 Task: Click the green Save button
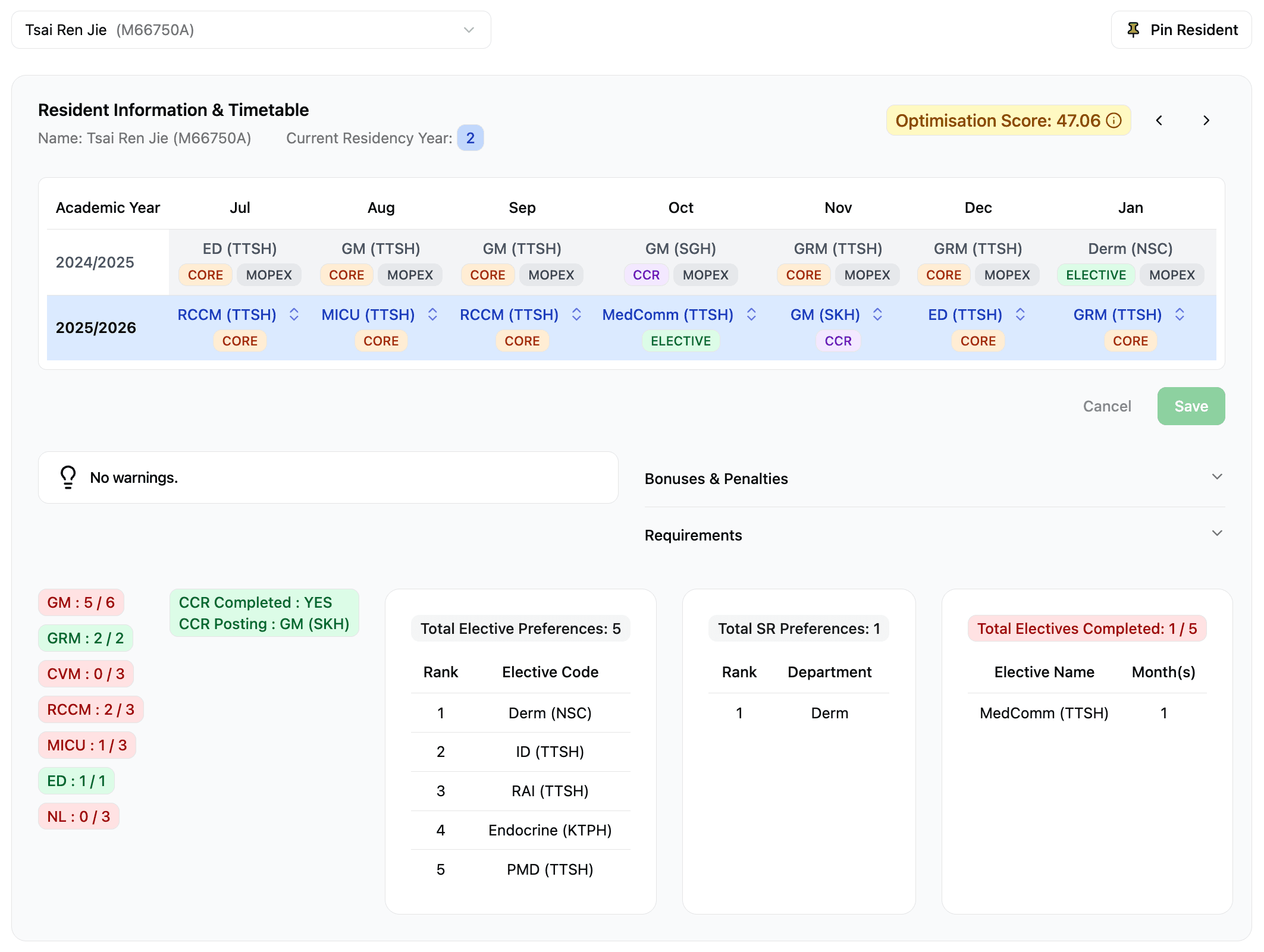click(x=1191, y=406)
